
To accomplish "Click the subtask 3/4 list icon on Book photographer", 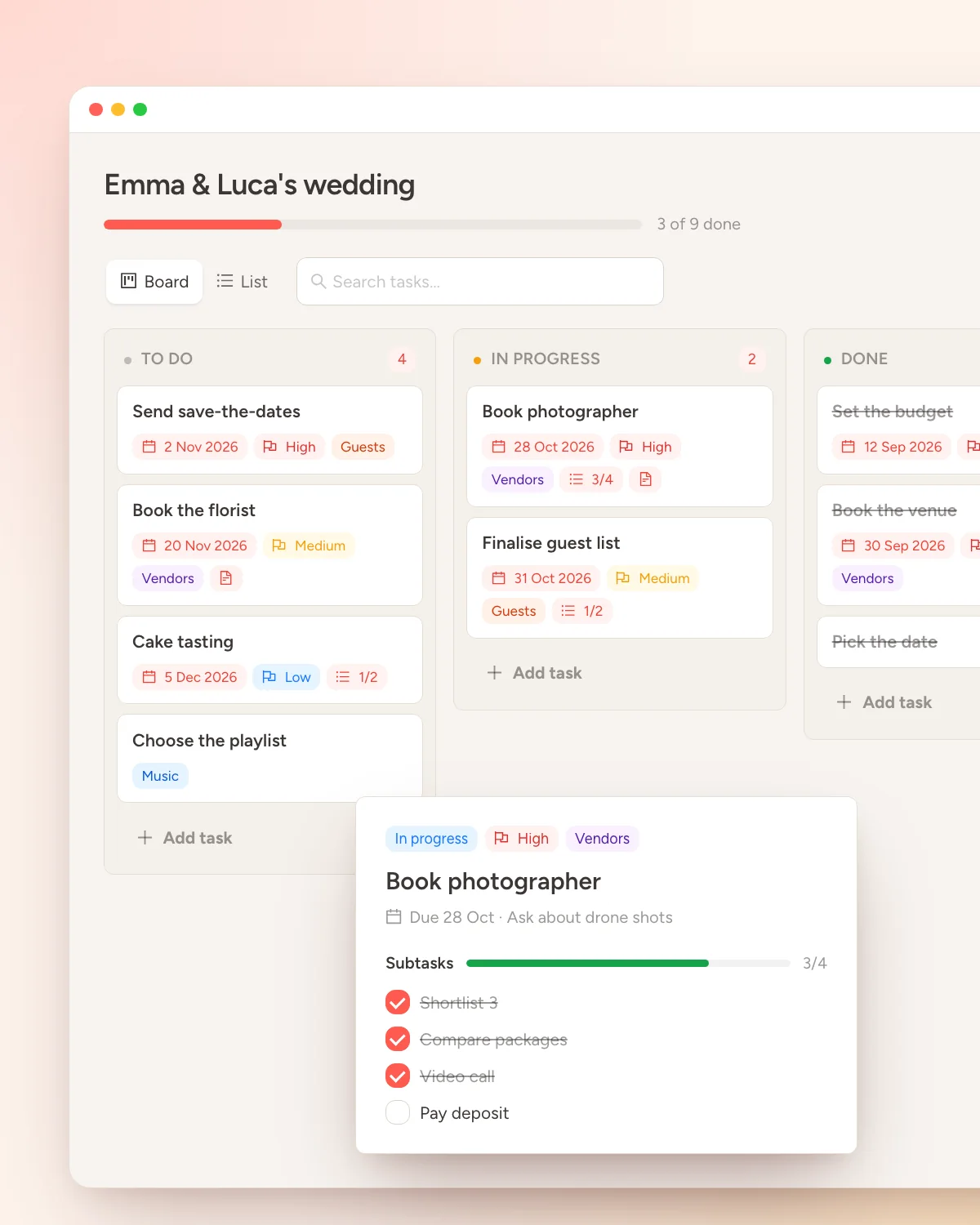I will point(576,479).
